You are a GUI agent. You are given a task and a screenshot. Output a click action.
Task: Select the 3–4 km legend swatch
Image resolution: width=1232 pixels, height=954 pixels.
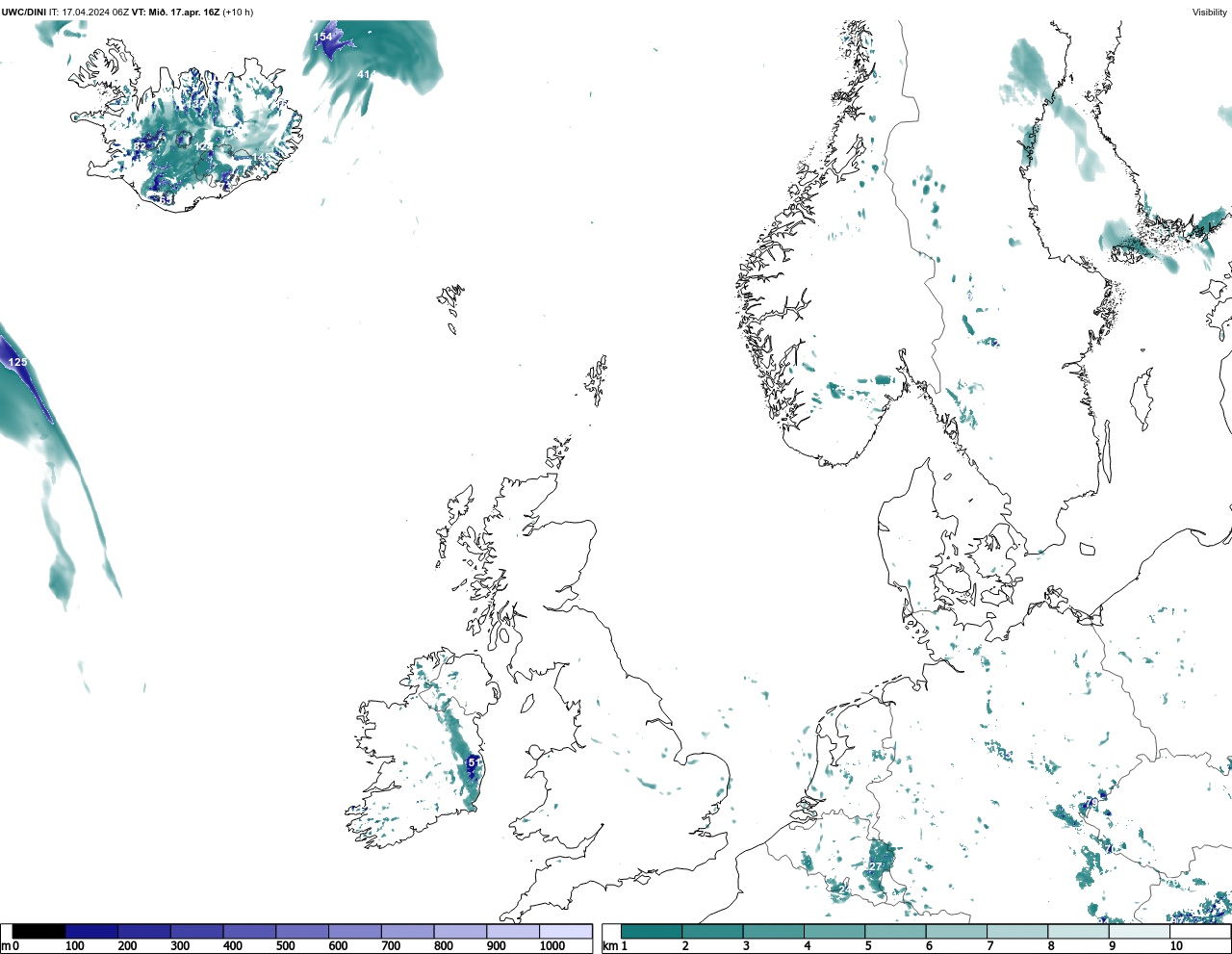tap(773, 932)
